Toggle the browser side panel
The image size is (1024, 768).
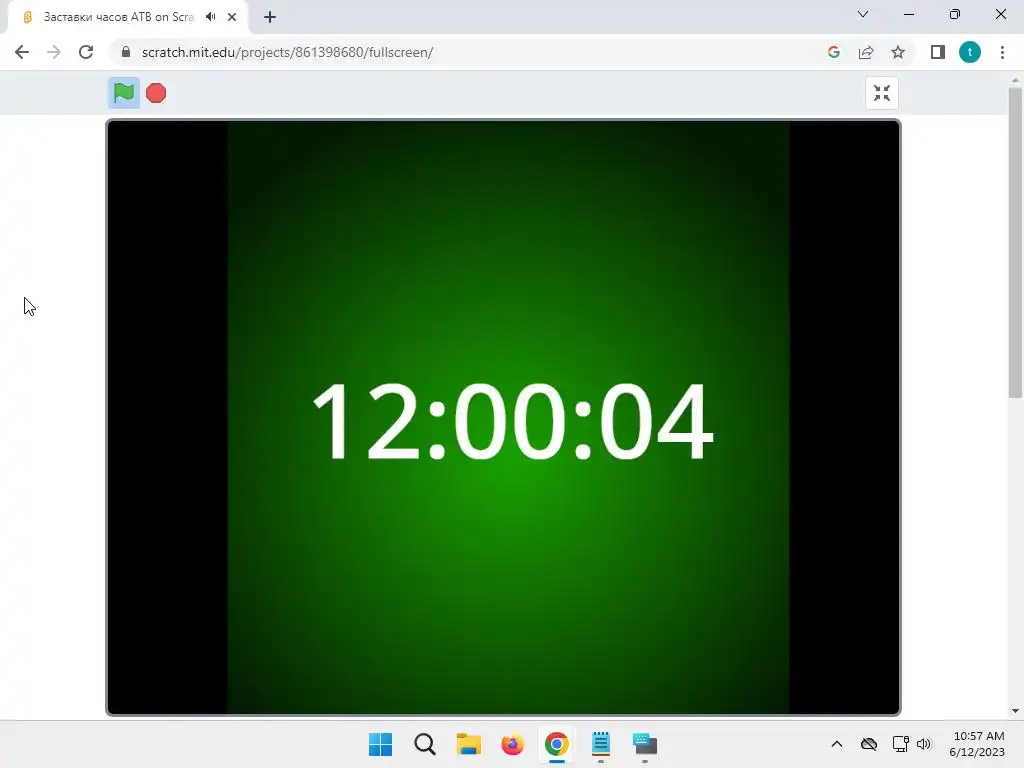click(938, 52)
